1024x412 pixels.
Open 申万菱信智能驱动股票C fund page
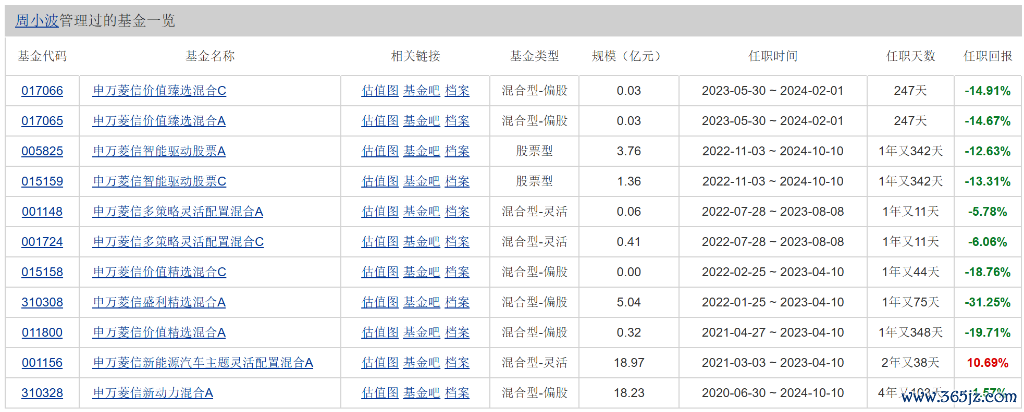pos(159,181)
